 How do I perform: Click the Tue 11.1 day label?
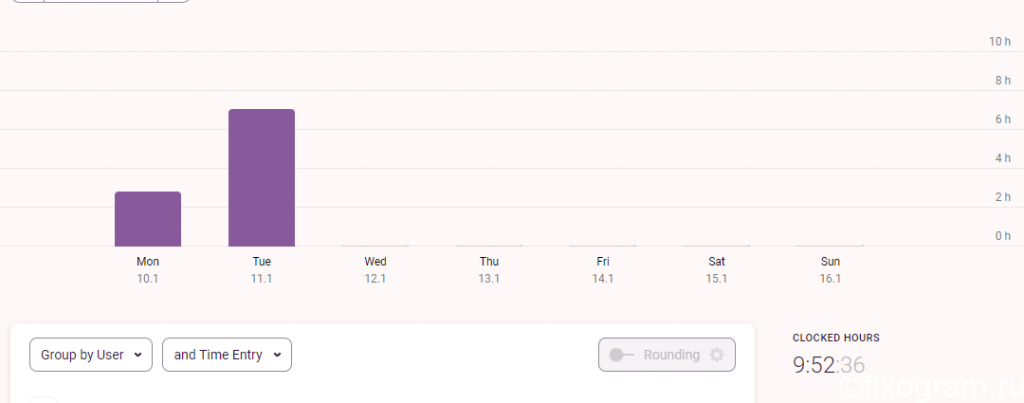click(261, 270)
